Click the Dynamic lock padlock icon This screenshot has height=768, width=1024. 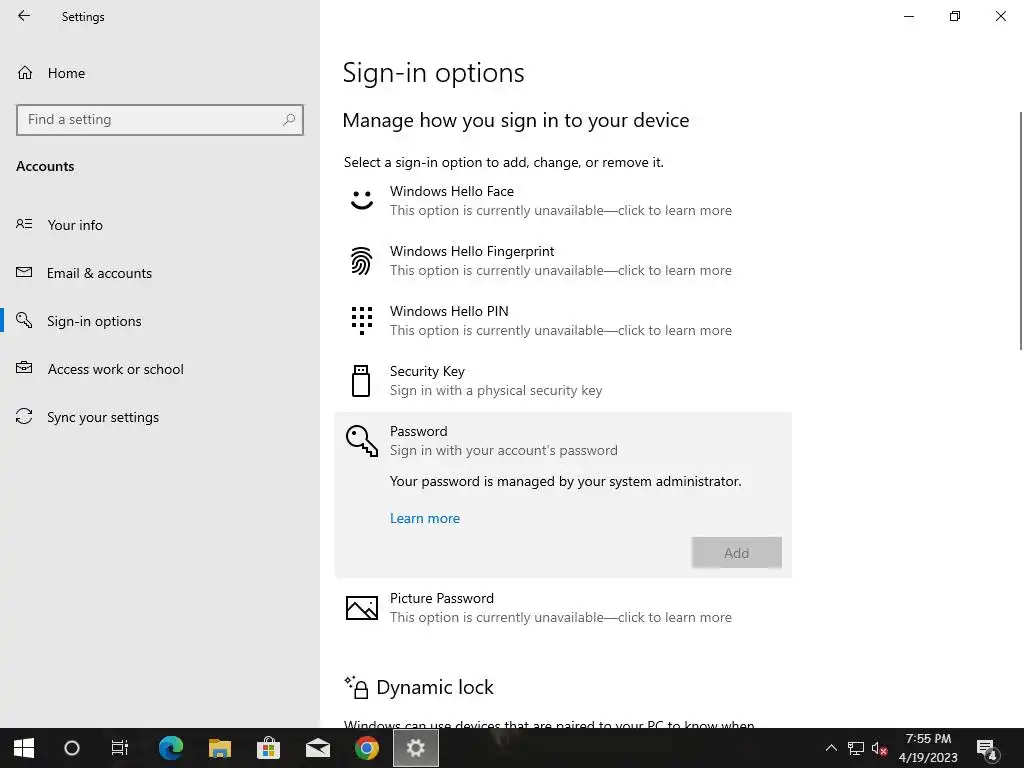pyautogui.click(x=357, y=687)
